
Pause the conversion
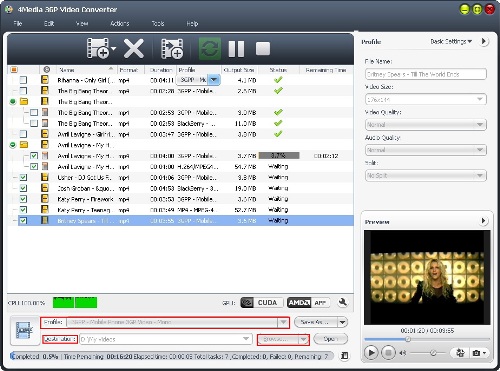[x=236, y=49]
